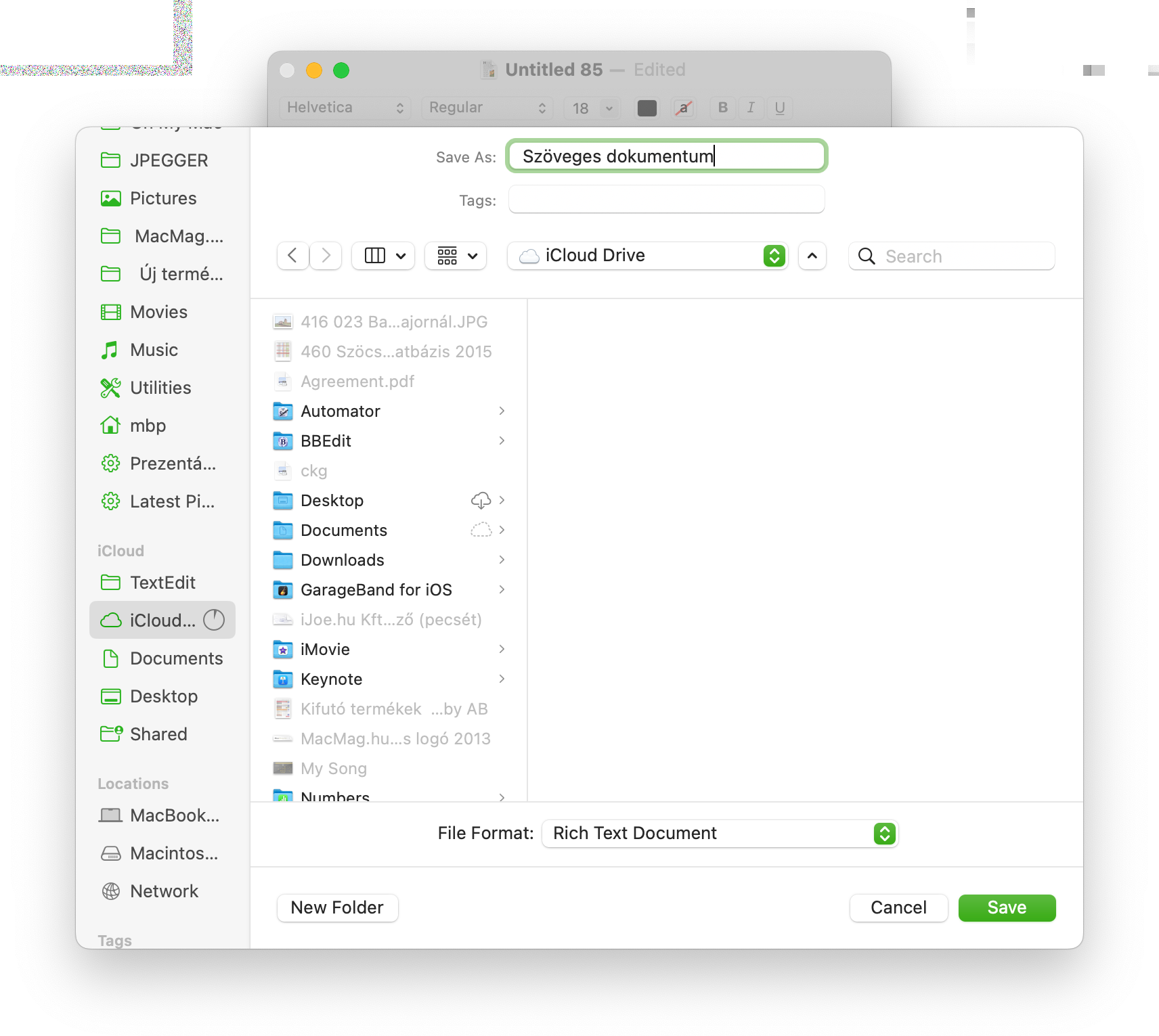Click the Search field in save dialog

(x=951, y=256)
